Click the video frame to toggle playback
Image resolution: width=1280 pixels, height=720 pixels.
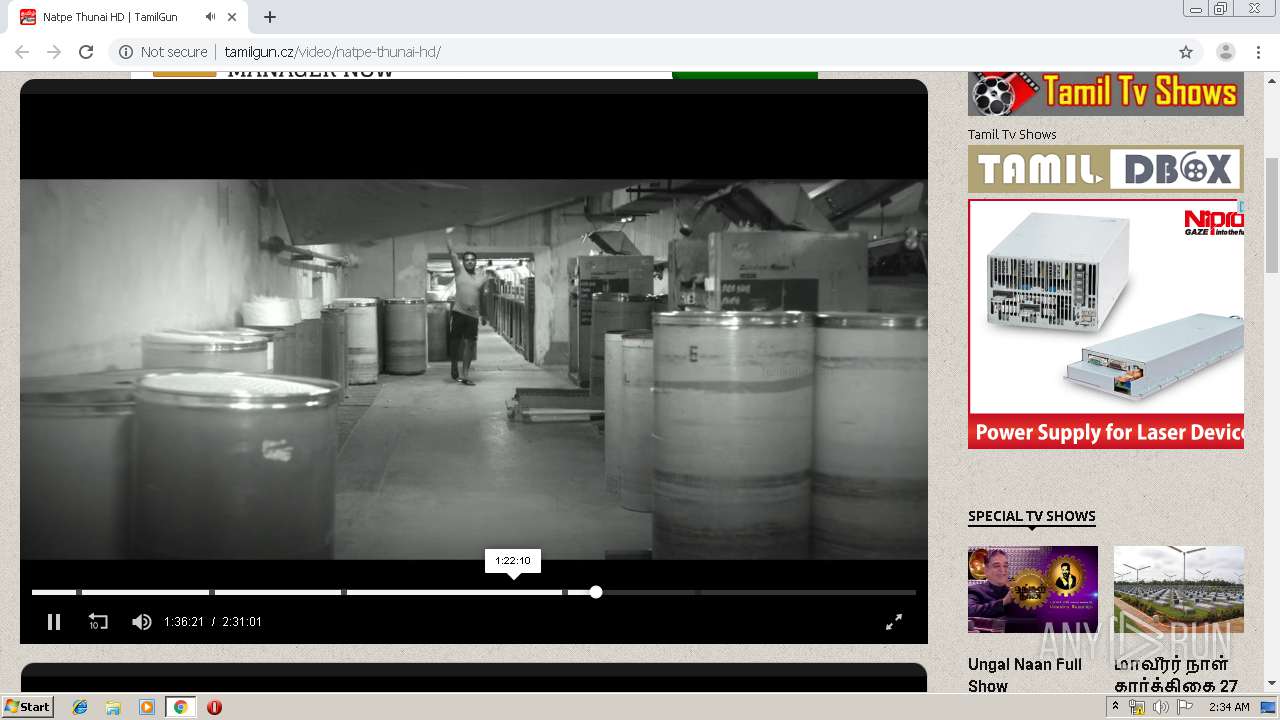tap(474, 369)
